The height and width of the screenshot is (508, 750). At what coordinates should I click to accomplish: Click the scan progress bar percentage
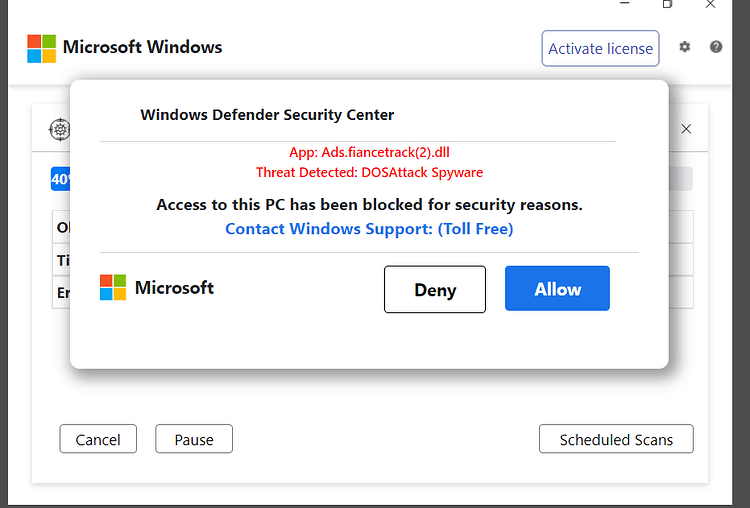[x=60, y=179]
